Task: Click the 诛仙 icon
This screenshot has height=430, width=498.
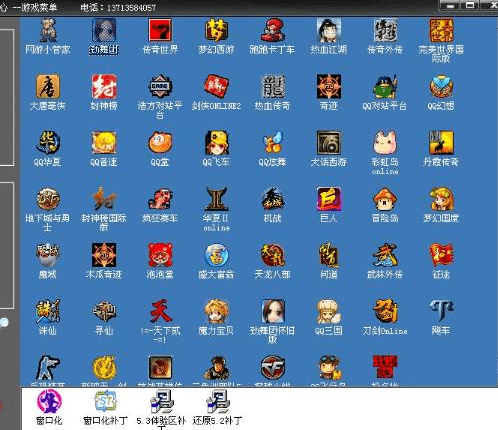Action: [x=48, y=312]
